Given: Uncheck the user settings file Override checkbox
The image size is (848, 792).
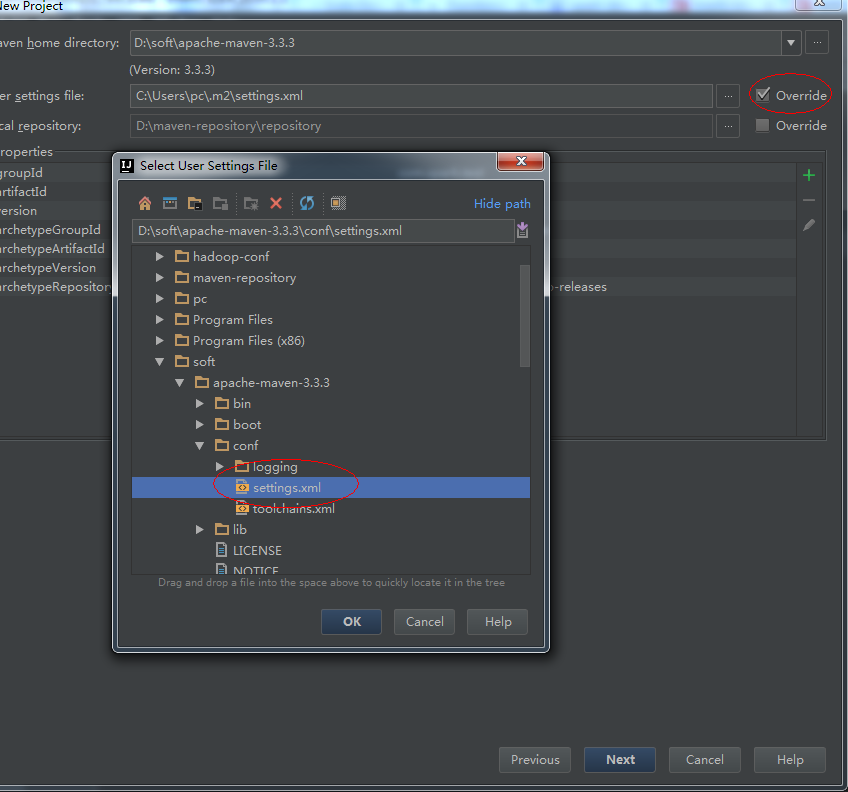Looking at the screenshot, I should pos(763,95).
